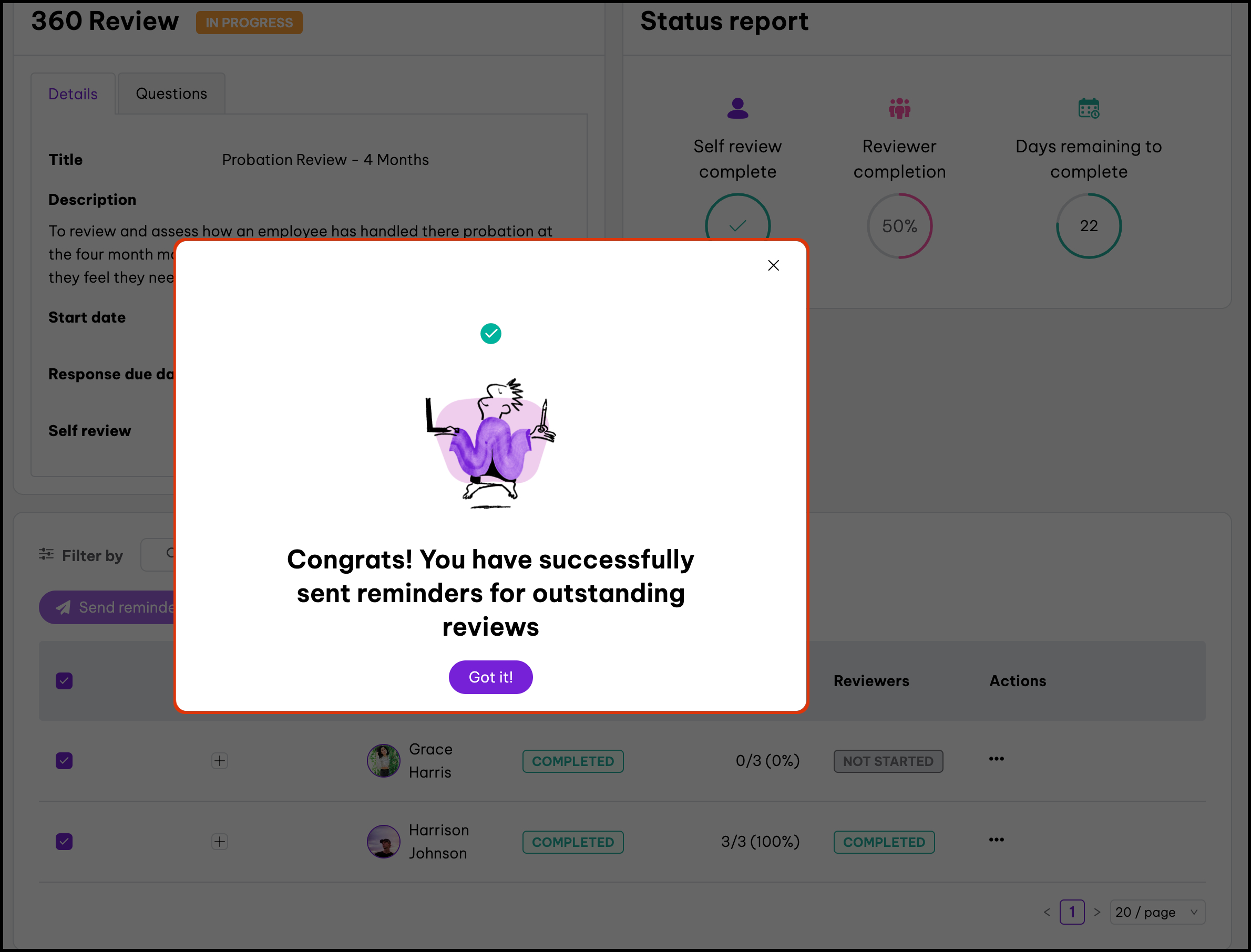This screenshot has width=1251, height=952.
Task: Click the Filter by sliders icon
Action: (46, 554)
